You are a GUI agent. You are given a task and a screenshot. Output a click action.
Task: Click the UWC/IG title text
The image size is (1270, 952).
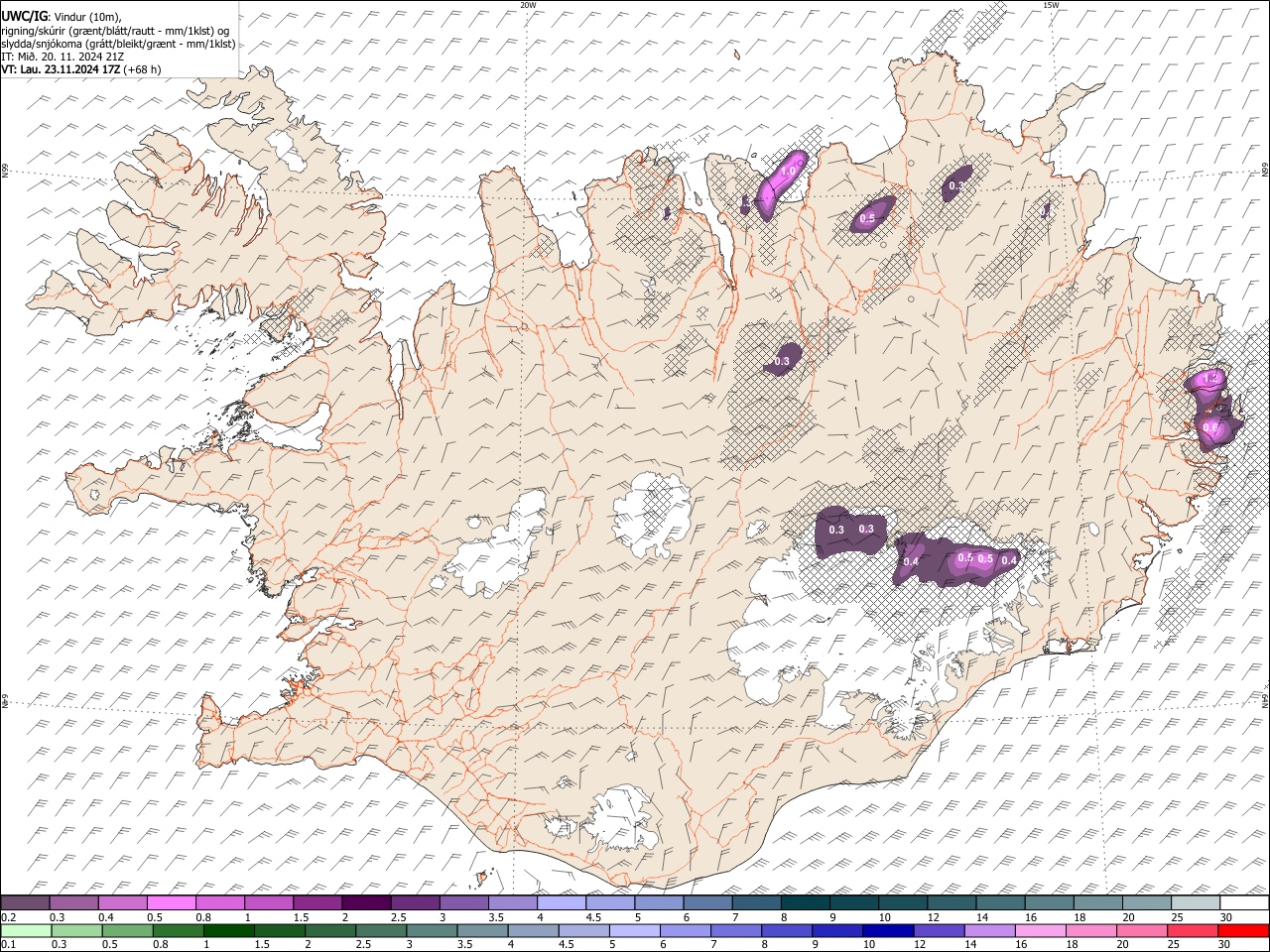(x=23, y=16)
